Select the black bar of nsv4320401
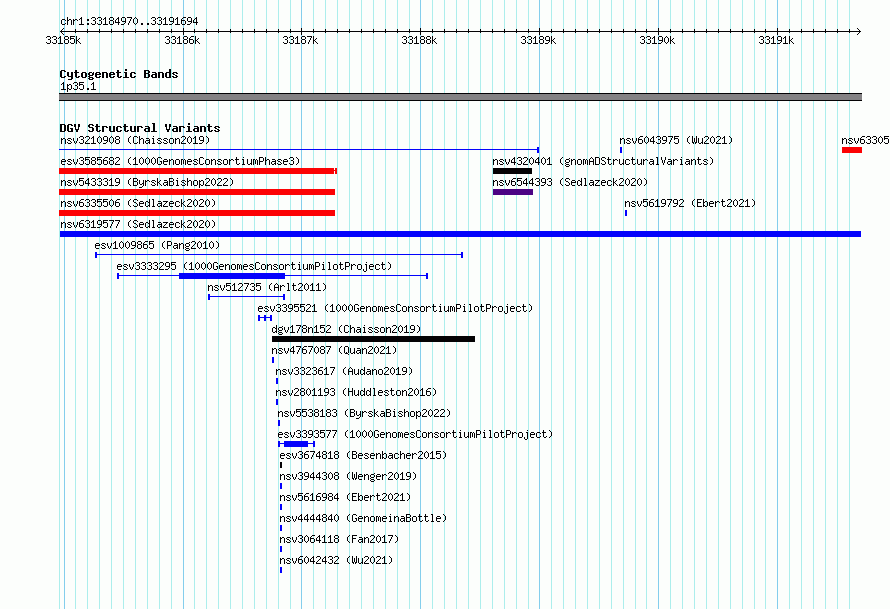Viewport: 890px width, 609px height. click(x=513, y=171)
